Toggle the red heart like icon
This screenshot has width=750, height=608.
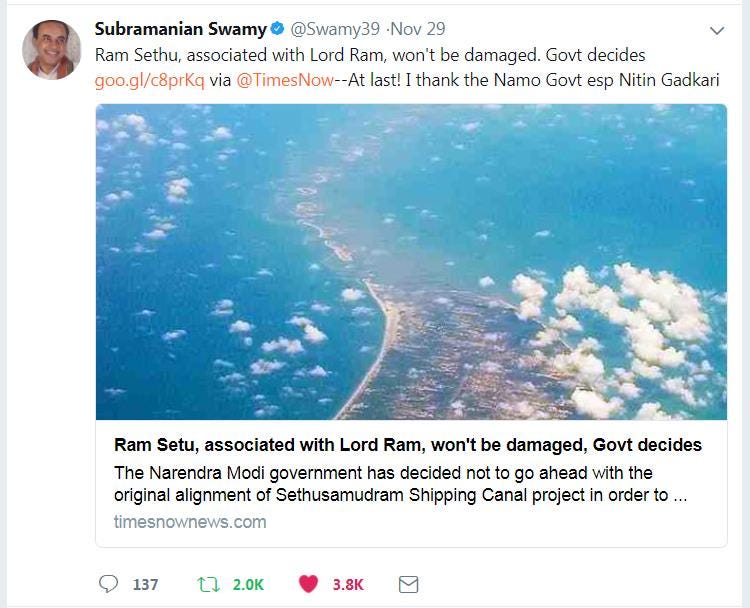pos(308,584)
